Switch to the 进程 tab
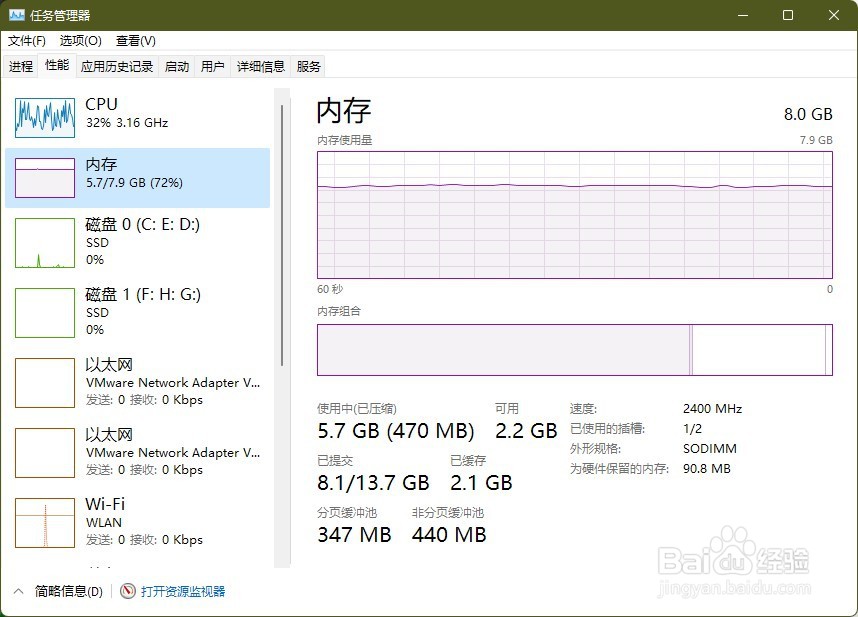 tap(21, 67)
